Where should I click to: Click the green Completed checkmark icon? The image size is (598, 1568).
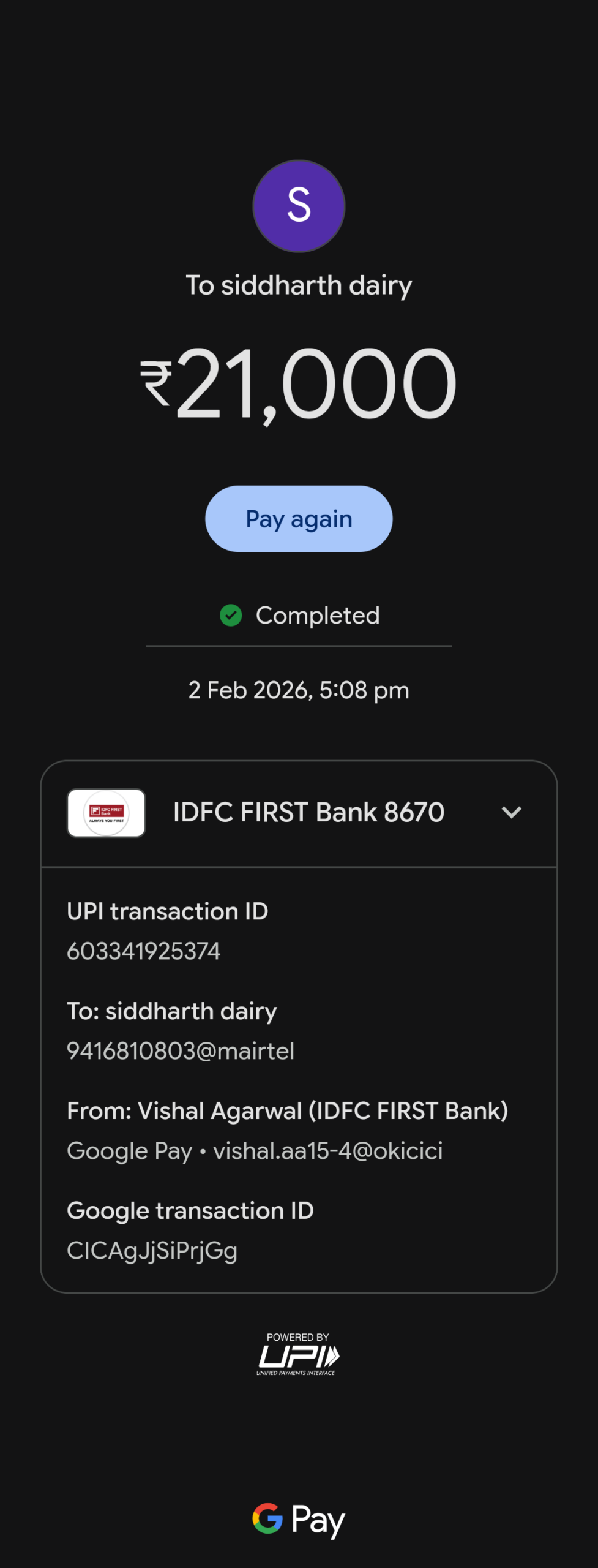tap(231, 615)
